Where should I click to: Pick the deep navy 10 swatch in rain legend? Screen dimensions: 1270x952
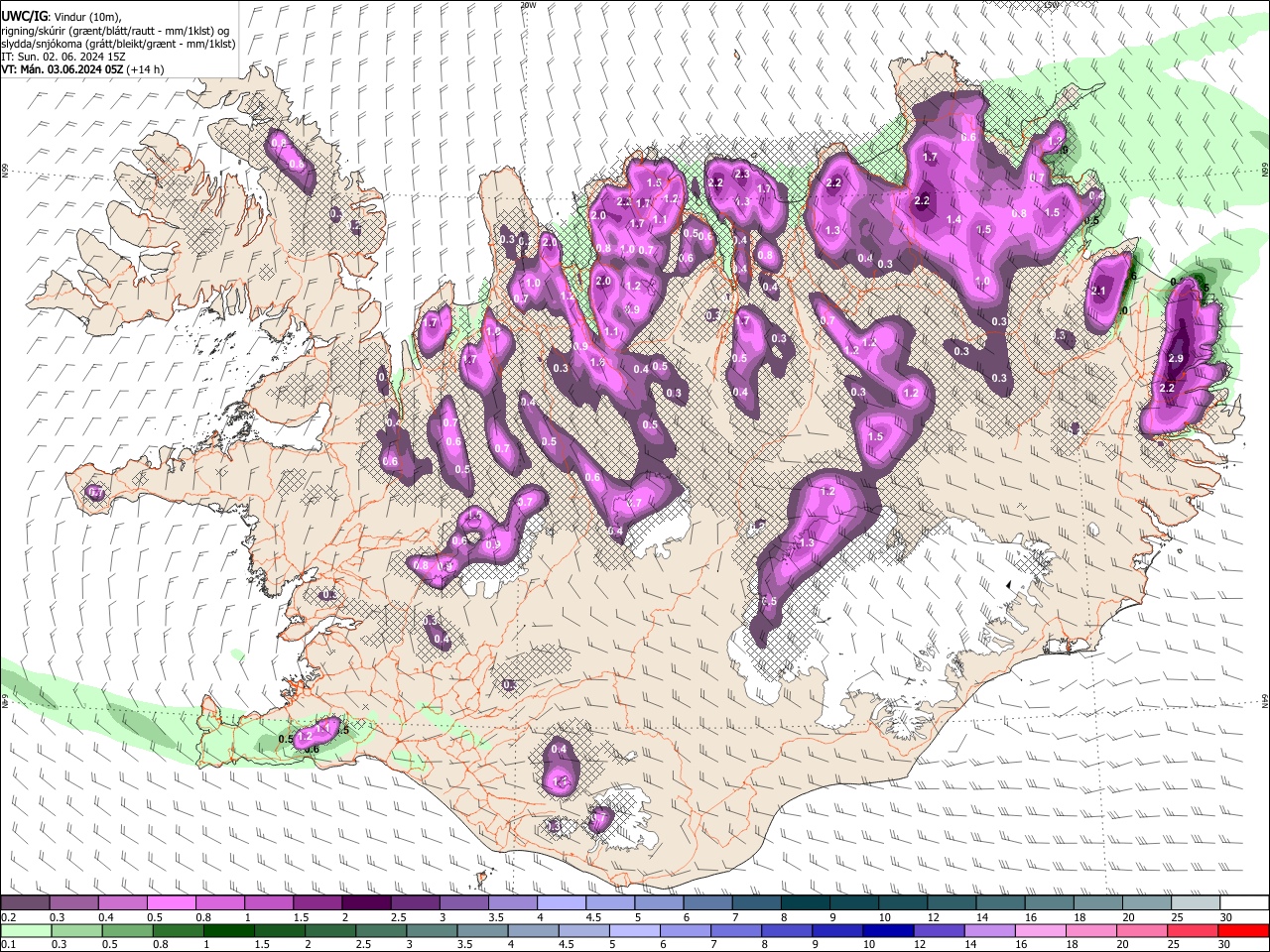[x=886, y=930]
